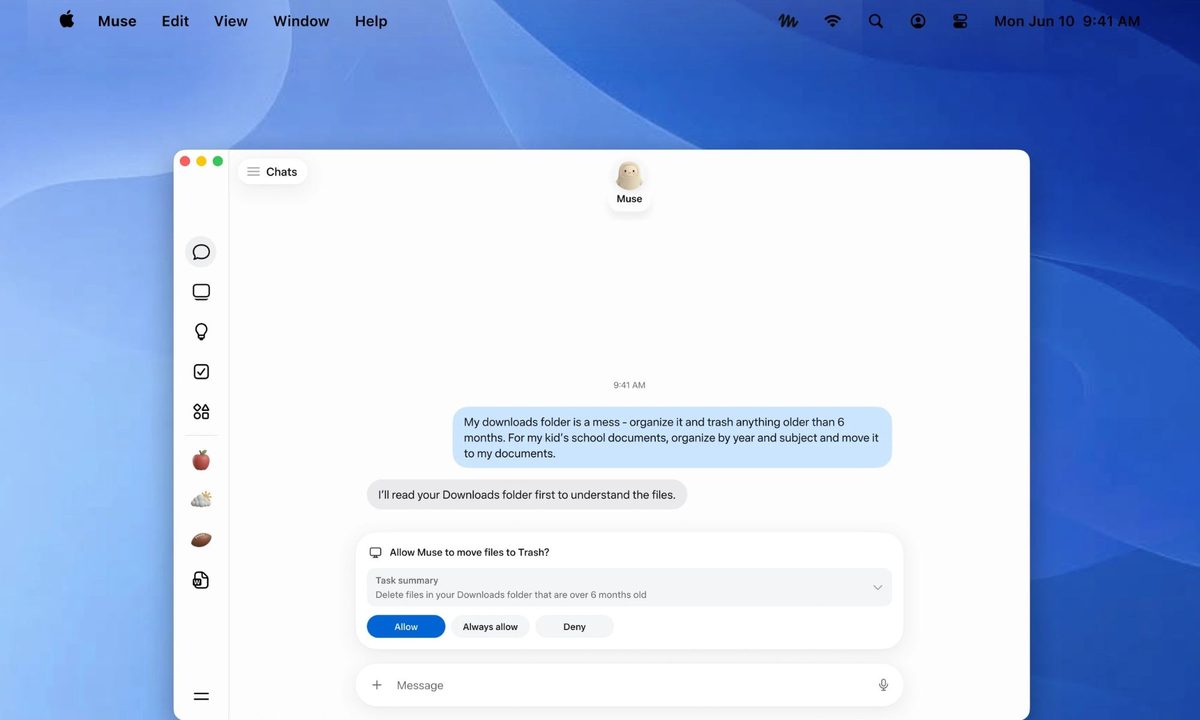Image resolution: width=1200 pixels, height=720 pixels.
Task: Open Spotlight search in menu bar
Action: pyautogui.click(x=876, y=21)
